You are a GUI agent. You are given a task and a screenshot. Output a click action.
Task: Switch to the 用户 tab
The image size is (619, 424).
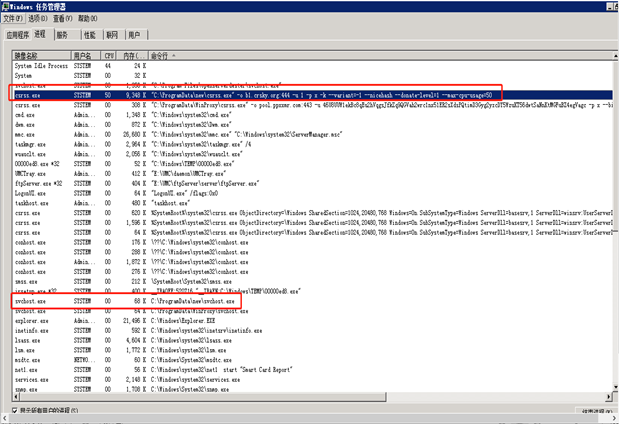[x=135, y=33]
